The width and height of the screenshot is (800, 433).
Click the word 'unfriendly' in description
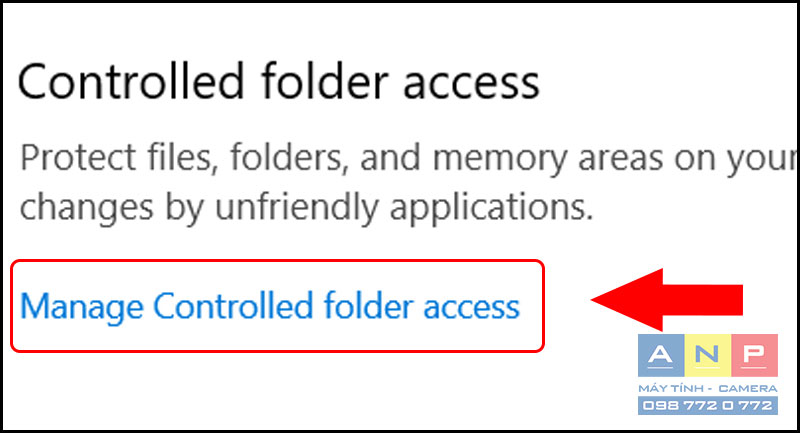click(x=297, y=208)
